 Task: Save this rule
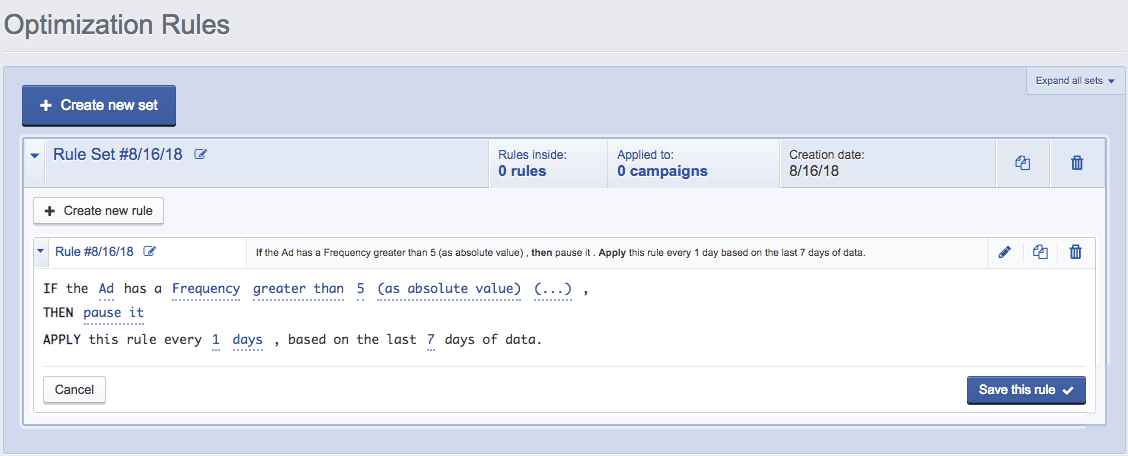pos(1025,390)
